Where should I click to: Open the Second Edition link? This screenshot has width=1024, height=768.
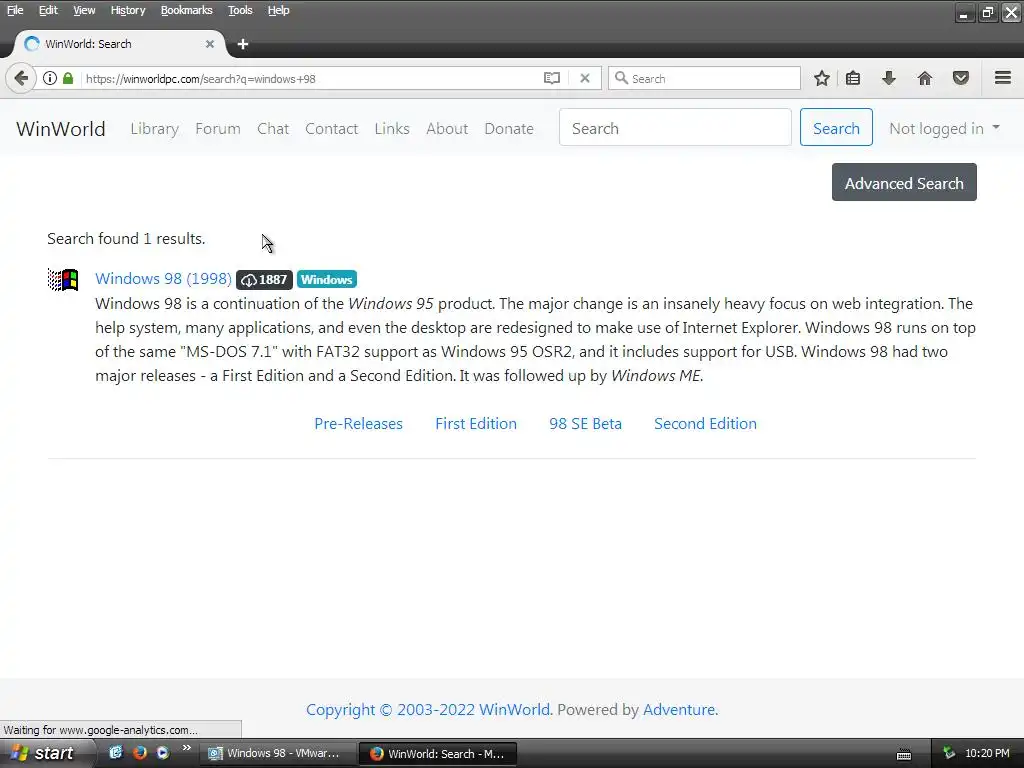pos(705,424)
